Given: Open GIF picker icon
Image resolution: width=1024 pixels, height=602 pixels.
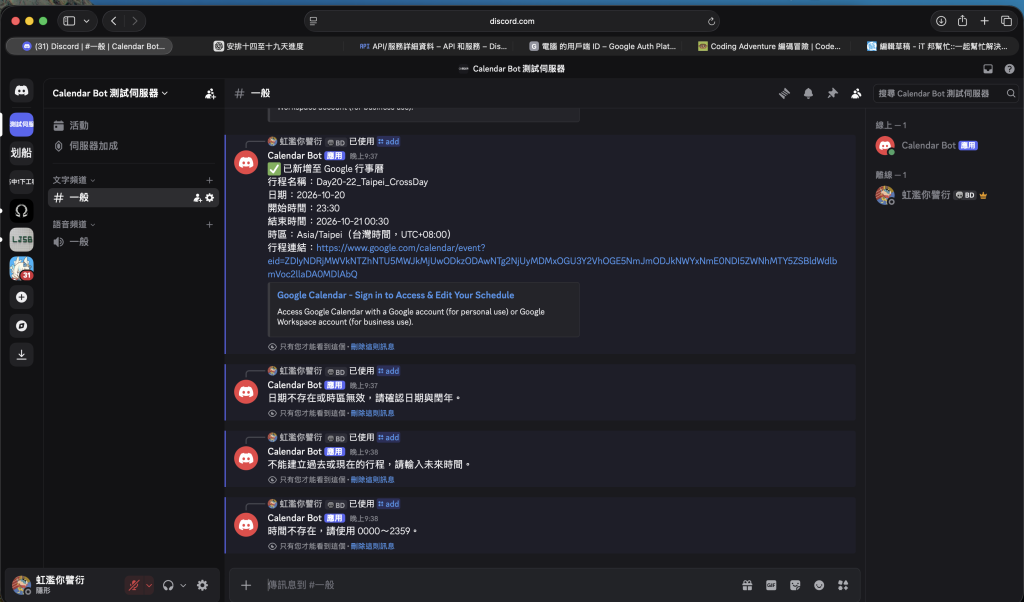Looking at the screenshot, I should pos(771,585).
